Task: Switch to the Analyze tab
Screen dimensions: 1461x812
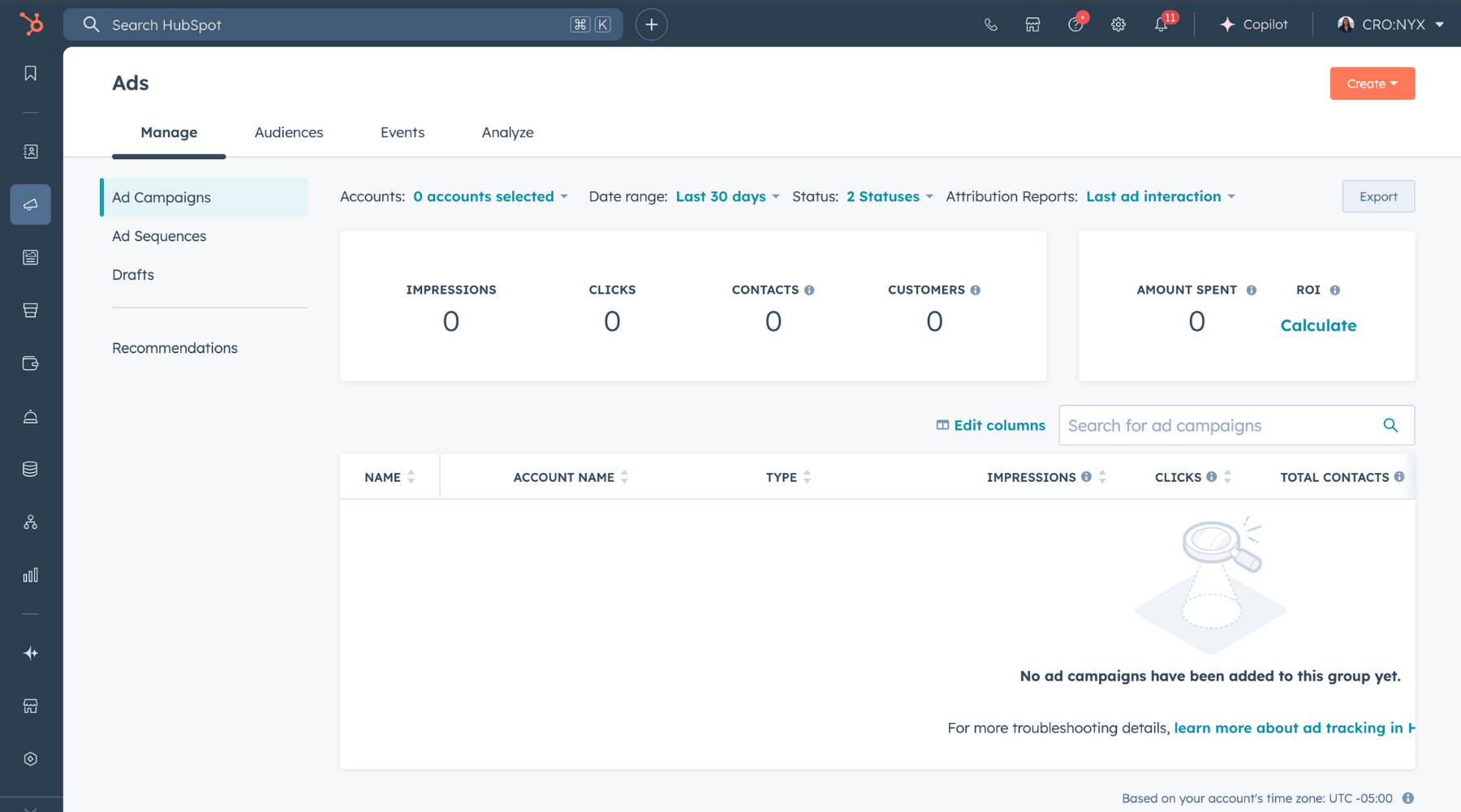Action: coord(507,132)
